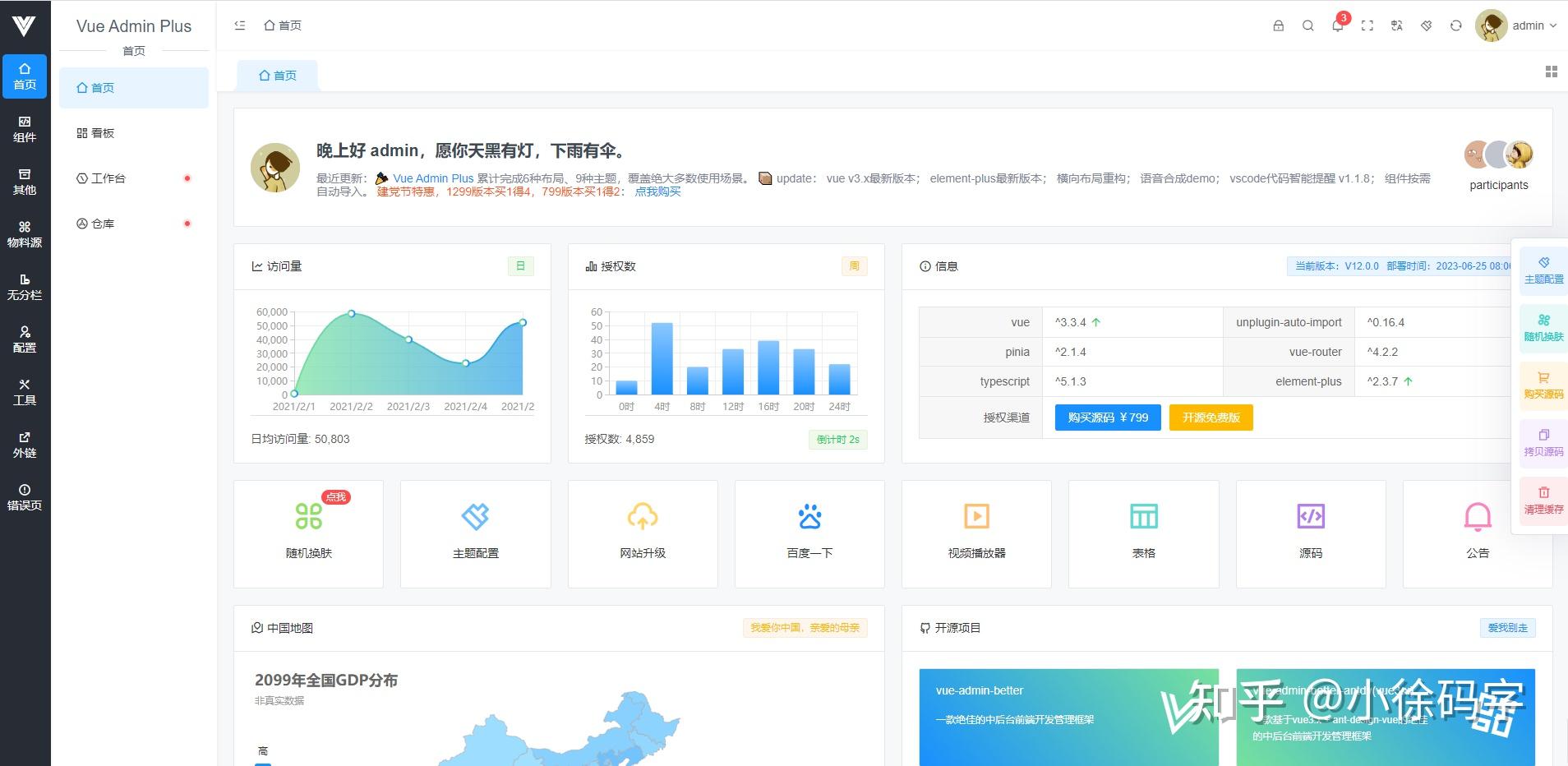Image resolution: width=1568 pixels, height=766 pixels.
Task: Click 随机换肤 in the floating right panel
Action: tap(1543, 329)
